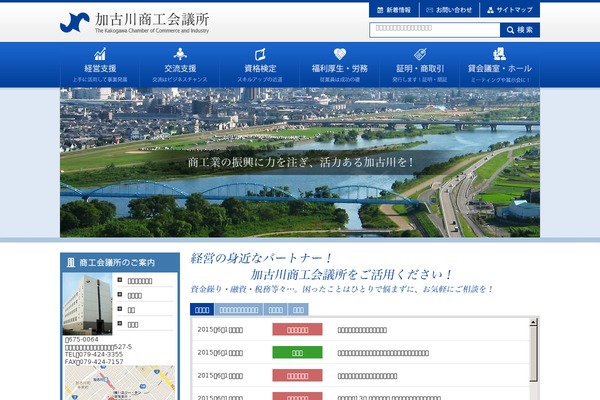Viewport: 600px width, 400px height.
Task: Click news list scrollbar up arrow
Action: pyautogui.click(x=533, y=322)
